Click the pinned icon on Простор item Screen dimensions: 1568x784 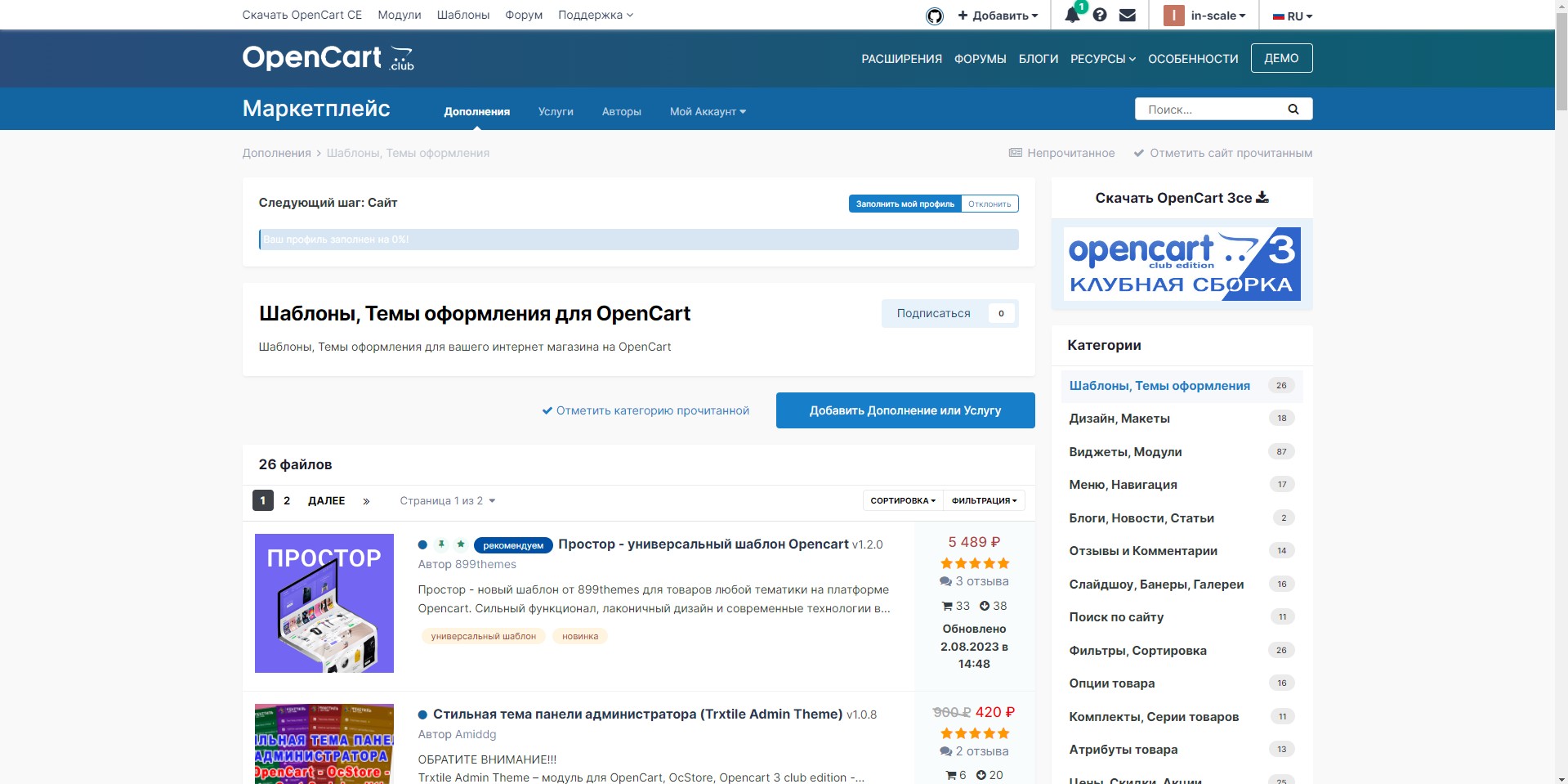[x=441, y=544]
